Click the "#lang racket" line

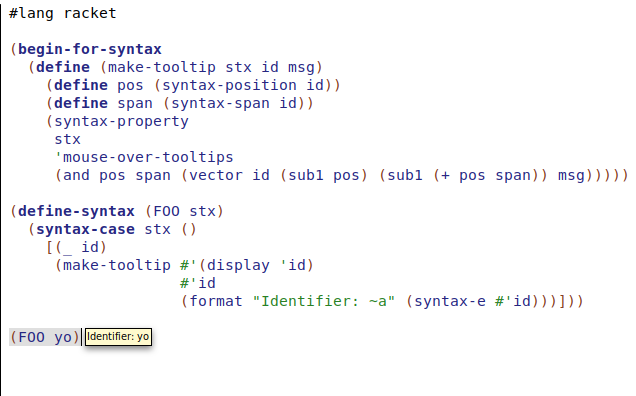pos(63,13)
